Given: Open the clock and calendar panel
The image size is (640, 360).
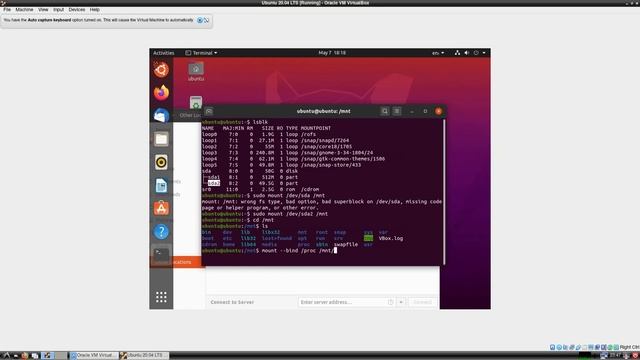Looking at the screenshot, I should 332,53.
